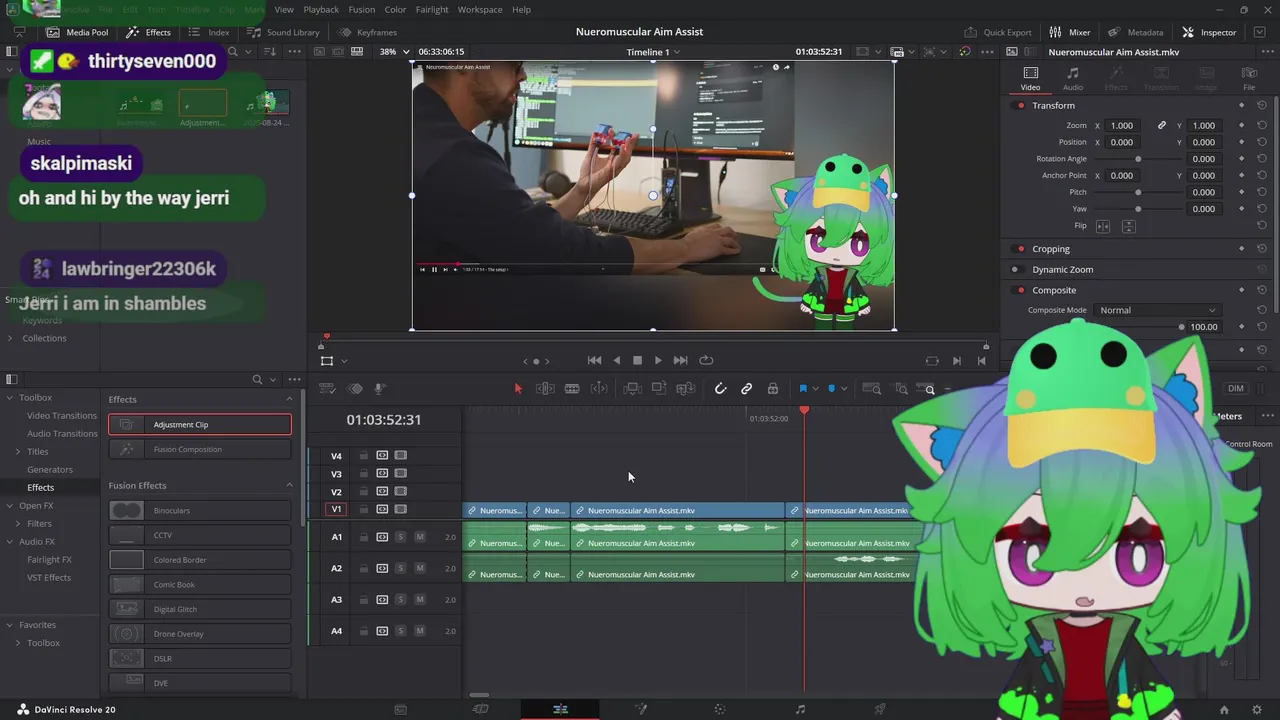Open the Fairlight menu
Screen dimensions: 1280x720
tap(432, 9)
